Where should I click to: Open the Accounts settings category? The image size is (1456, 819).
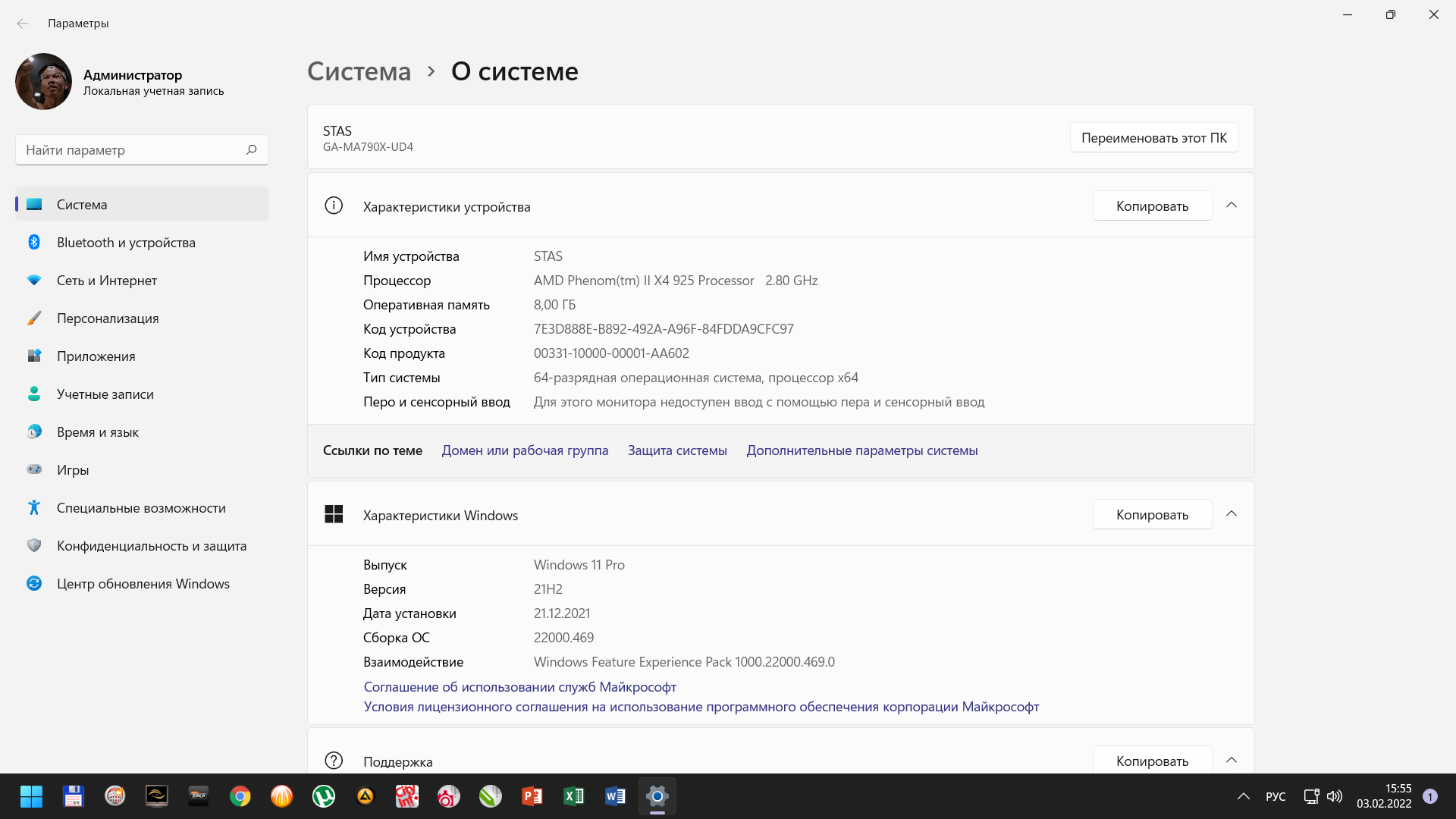click(x=105, y=394)
